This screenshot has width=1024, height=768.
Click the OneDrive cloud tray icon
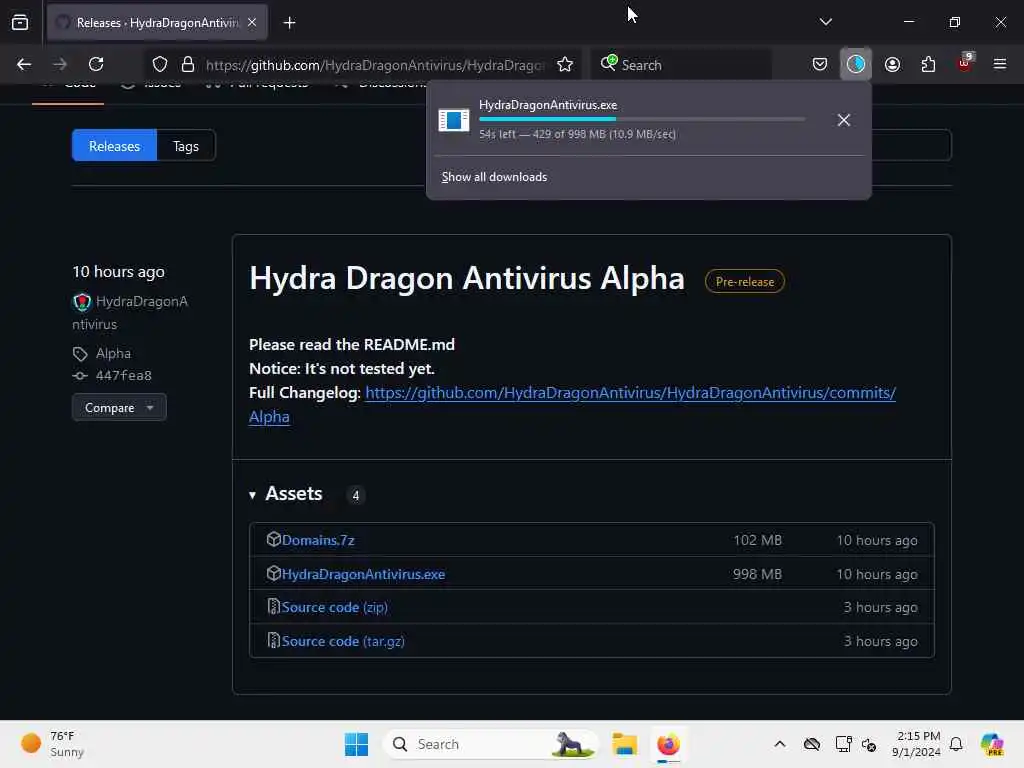click(x=812, y=744)
